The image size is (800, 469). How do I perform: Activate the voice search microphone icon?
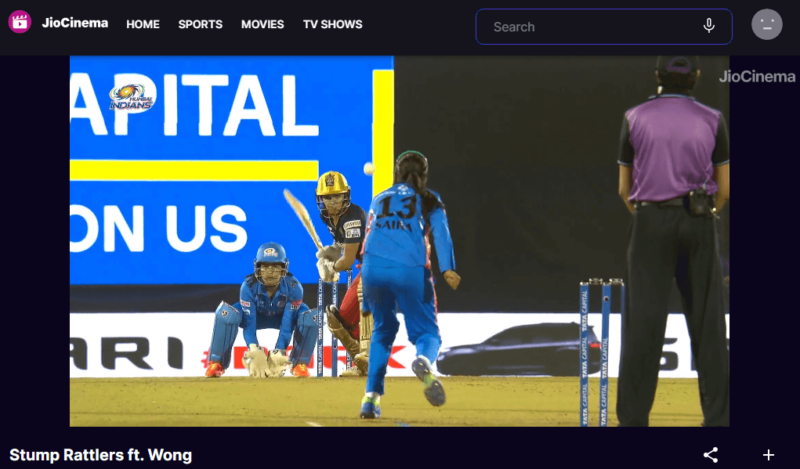709,26
